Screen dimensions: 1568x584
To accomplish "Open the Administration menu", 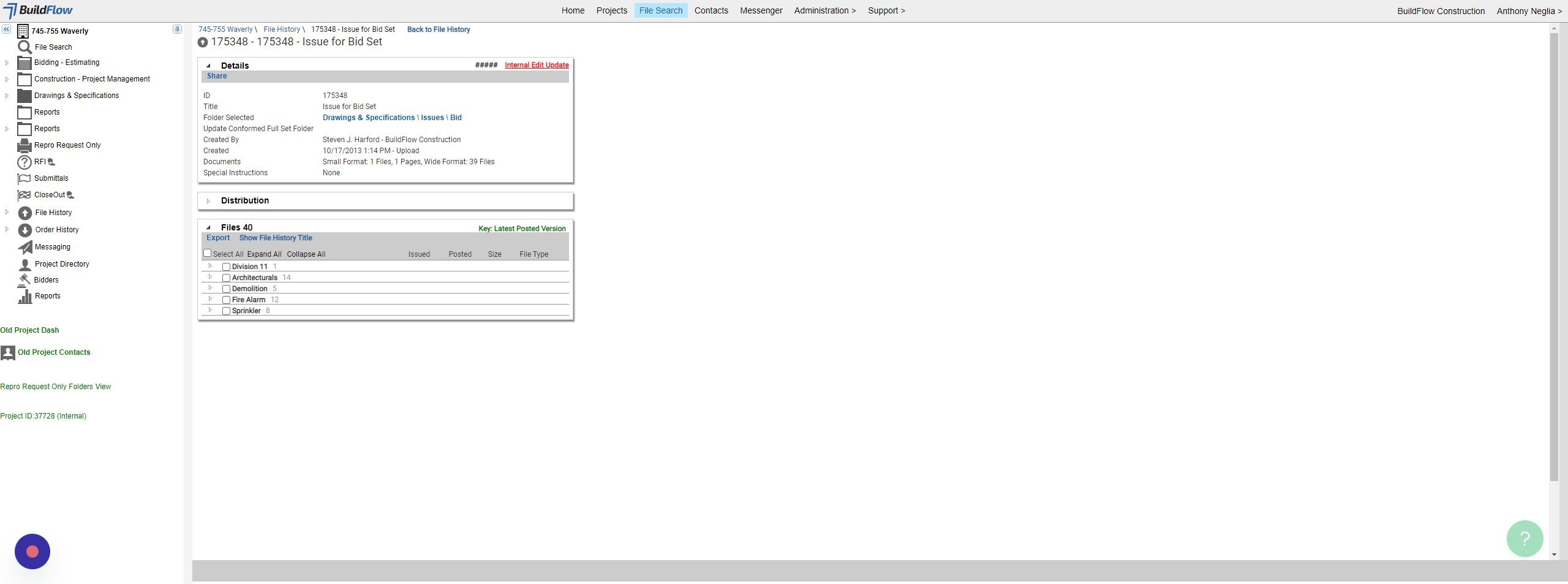I will pos(824,10).
